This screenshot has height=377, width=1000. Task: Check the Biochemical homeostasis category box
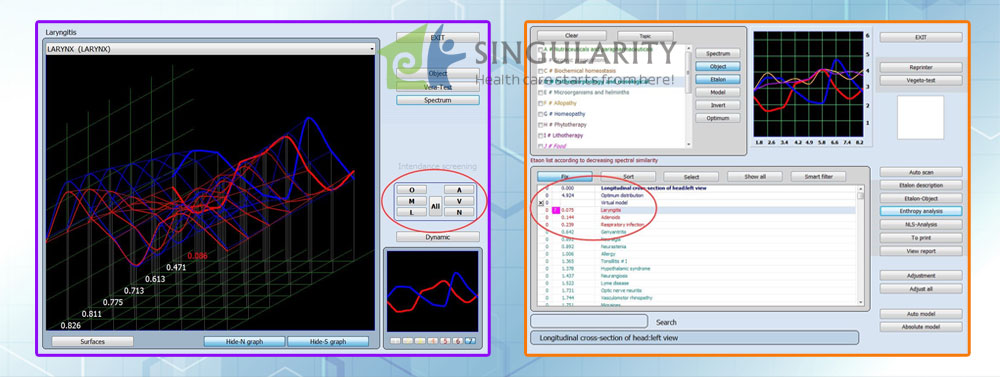click(541, 71)
